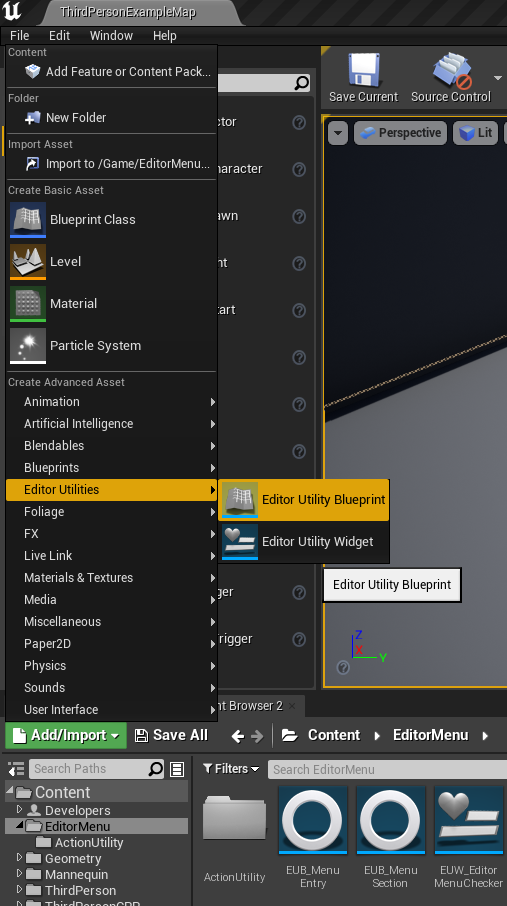Open the EUB_MenuEntry asset thumbnail
Screen dimensions: 507x906
[313, 819]
